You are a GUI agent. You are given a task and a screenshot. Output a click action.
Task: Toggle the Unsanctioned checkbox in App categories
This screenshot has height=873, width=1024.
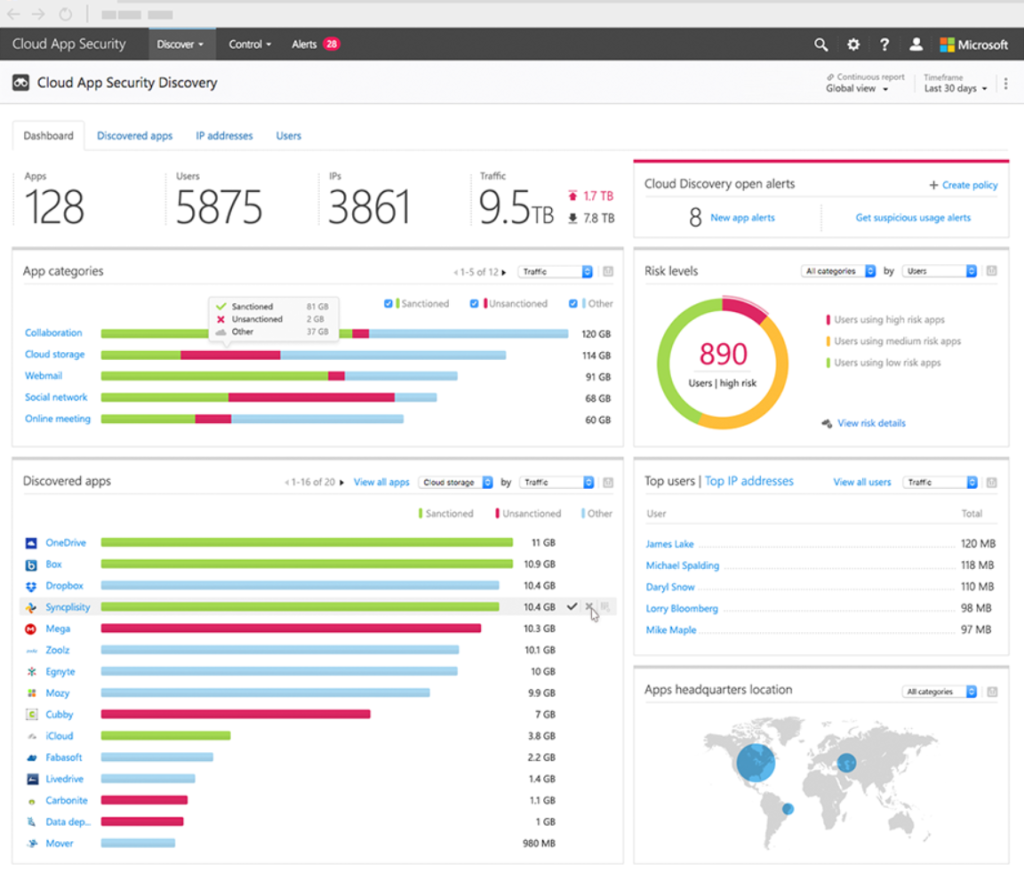point(474,304)
